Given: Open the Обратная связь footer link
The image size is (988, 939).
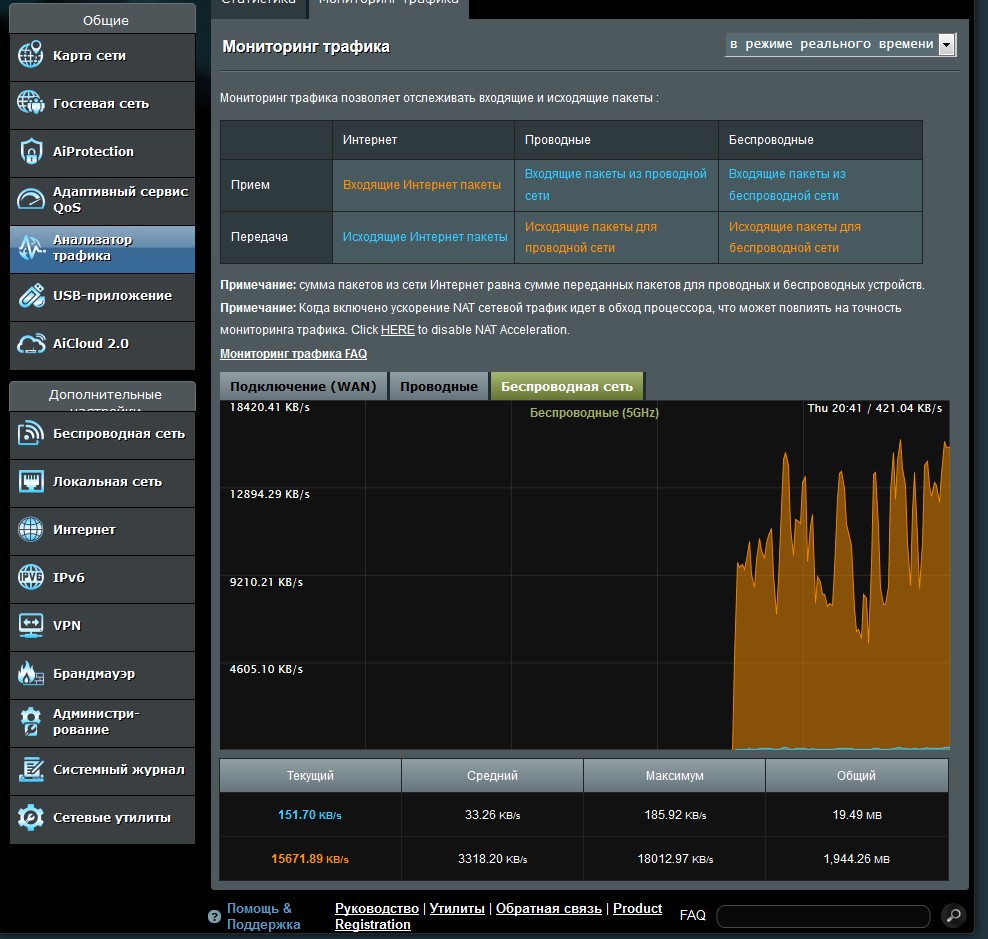Looking at the screenshot, I should (x=548, y=908).
